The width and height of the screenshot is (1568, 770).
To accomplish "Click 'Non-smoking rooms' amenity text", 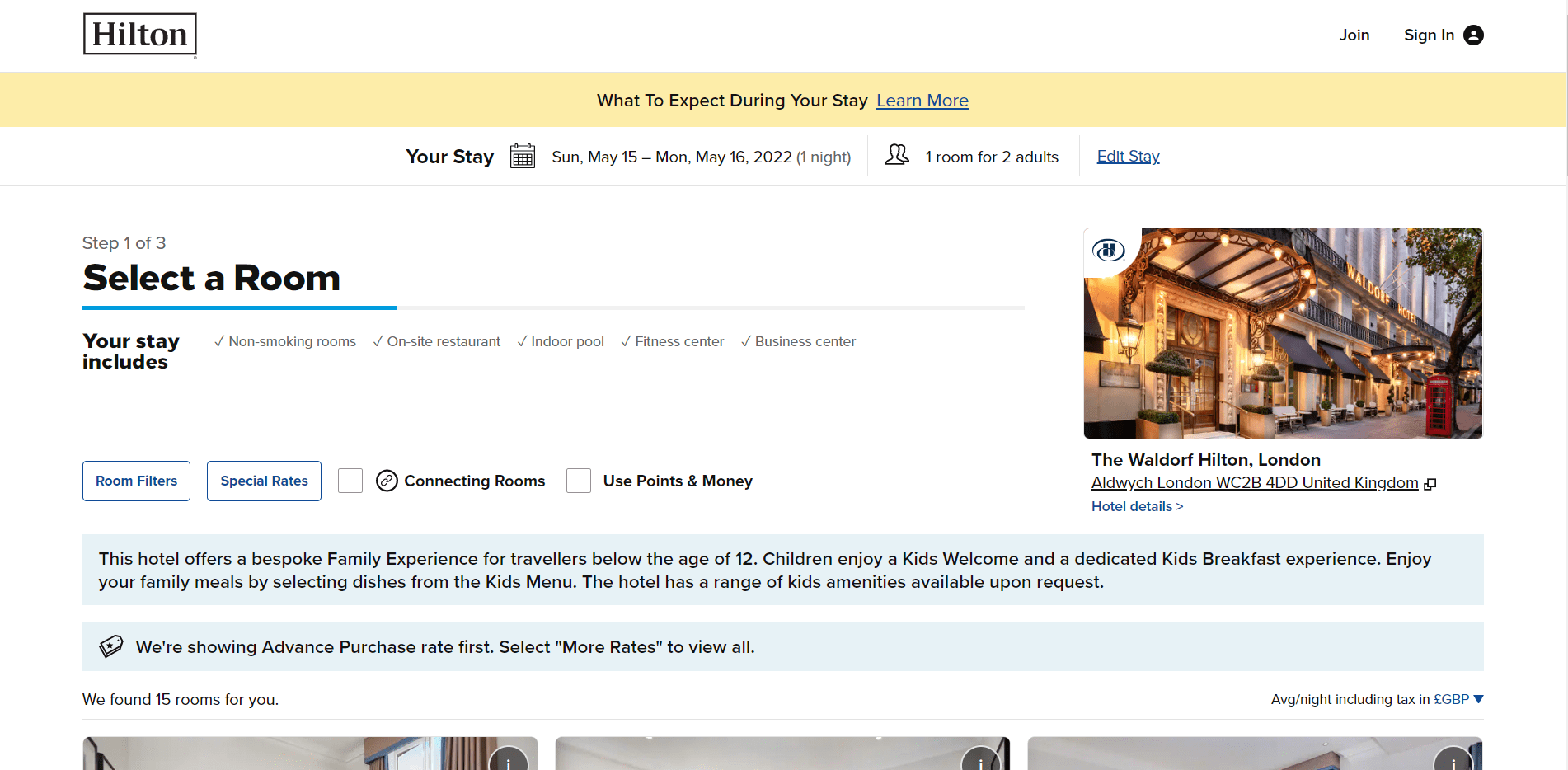I will click(x=292, y=341).
